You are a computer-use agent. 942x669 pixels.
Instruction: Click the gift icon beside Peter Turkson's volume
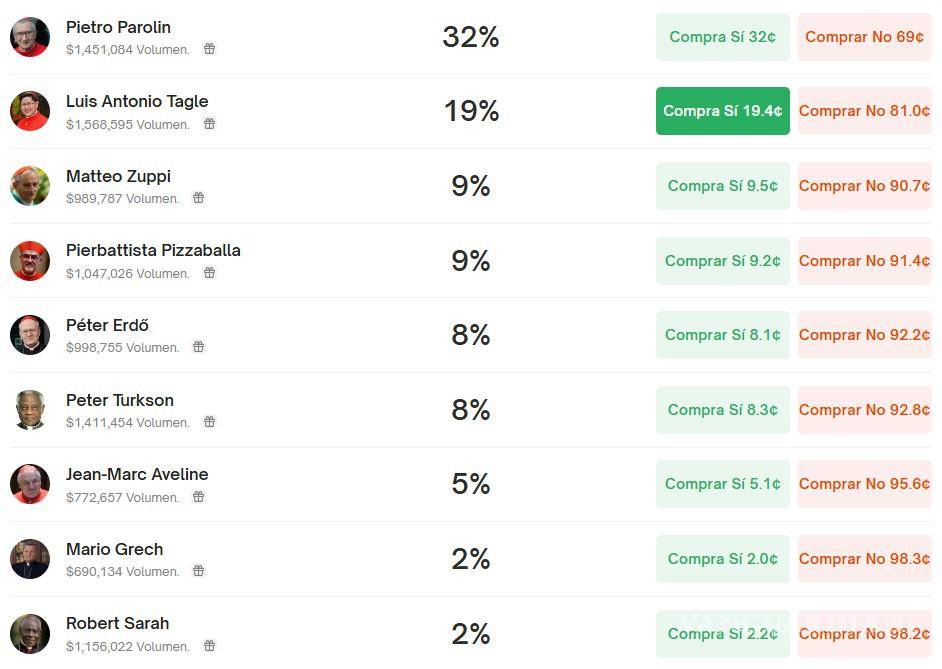[209, 422]
